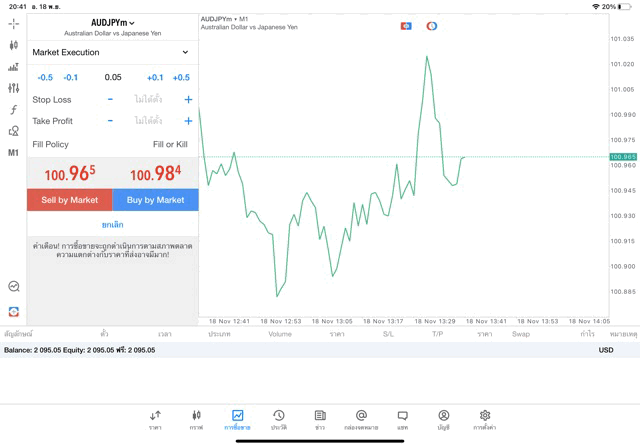The height and width of the screenshot is (447, 640).
Task: Select the crosshair tool in left sidebar
Action: coord(14,23)
